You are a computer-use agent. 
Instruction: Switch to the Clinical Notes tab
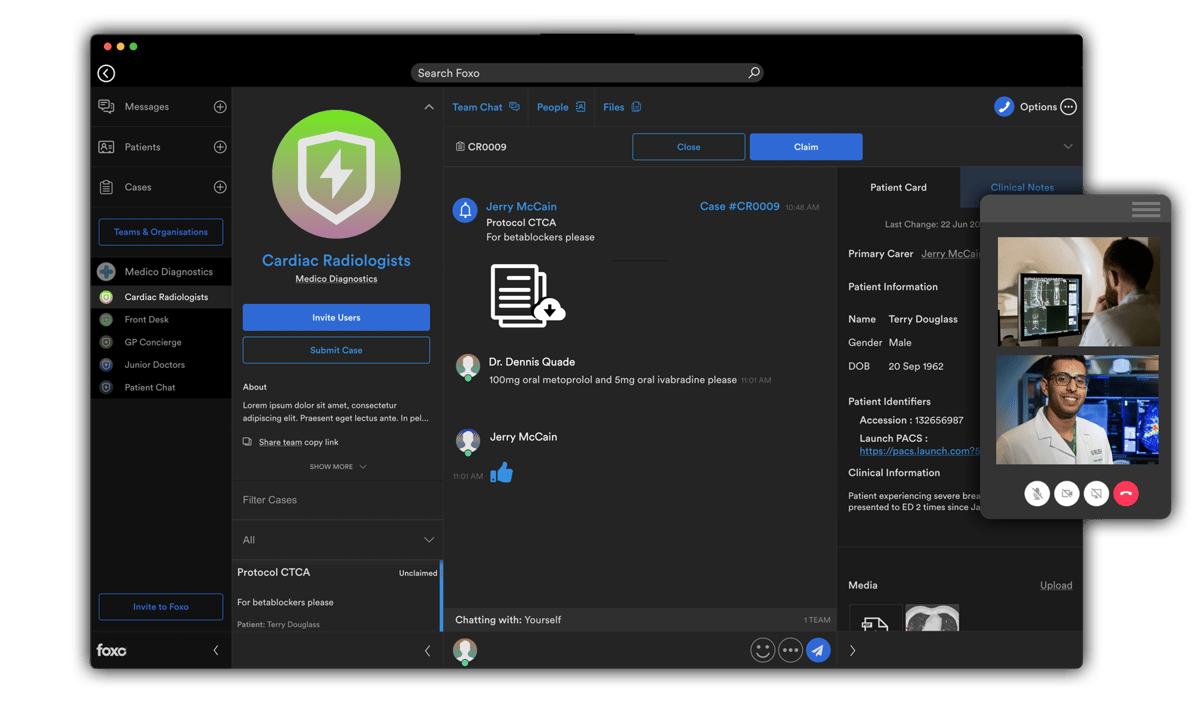point(1021,187)
